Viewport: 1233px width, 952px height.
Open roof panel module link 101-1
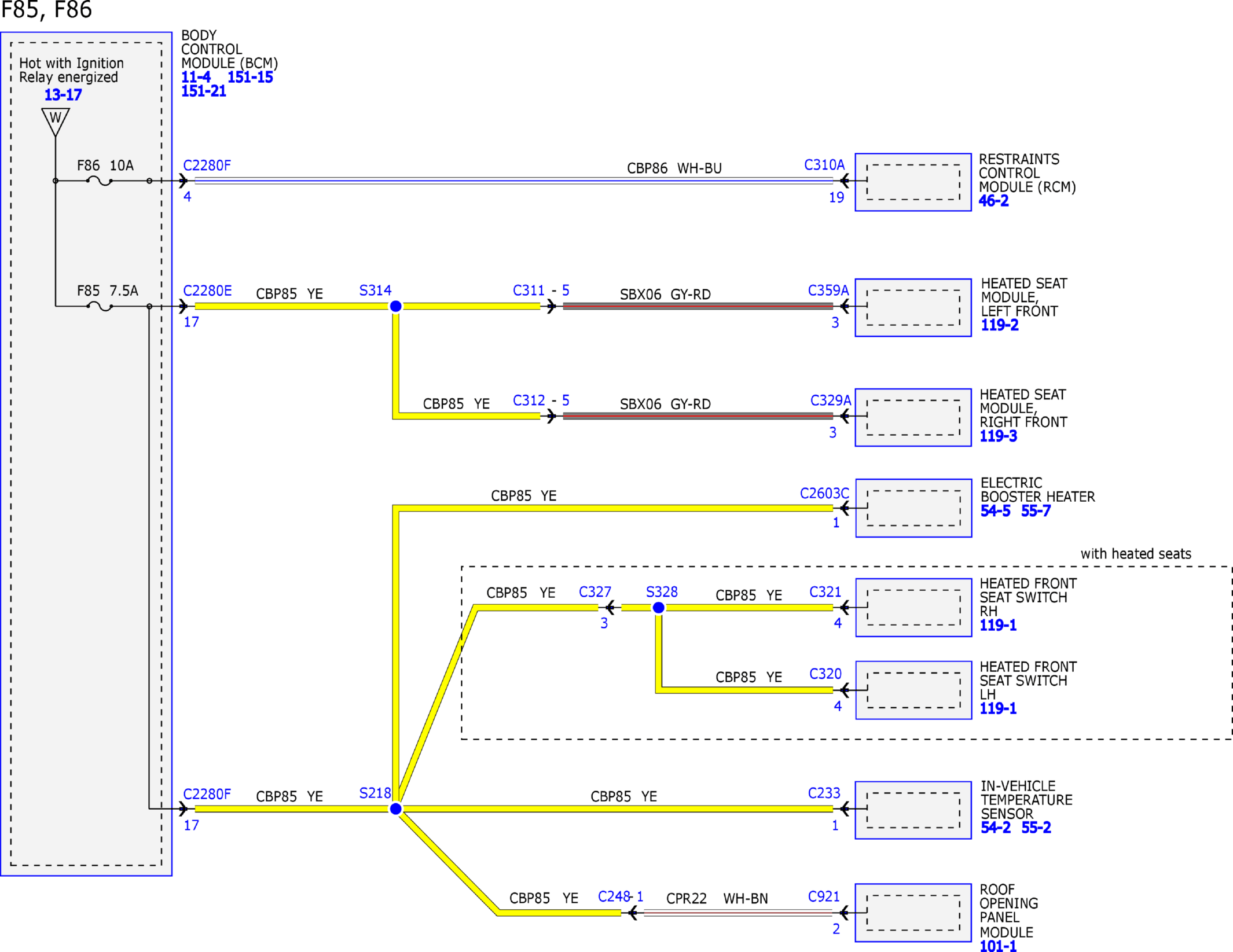coord(998,946)
